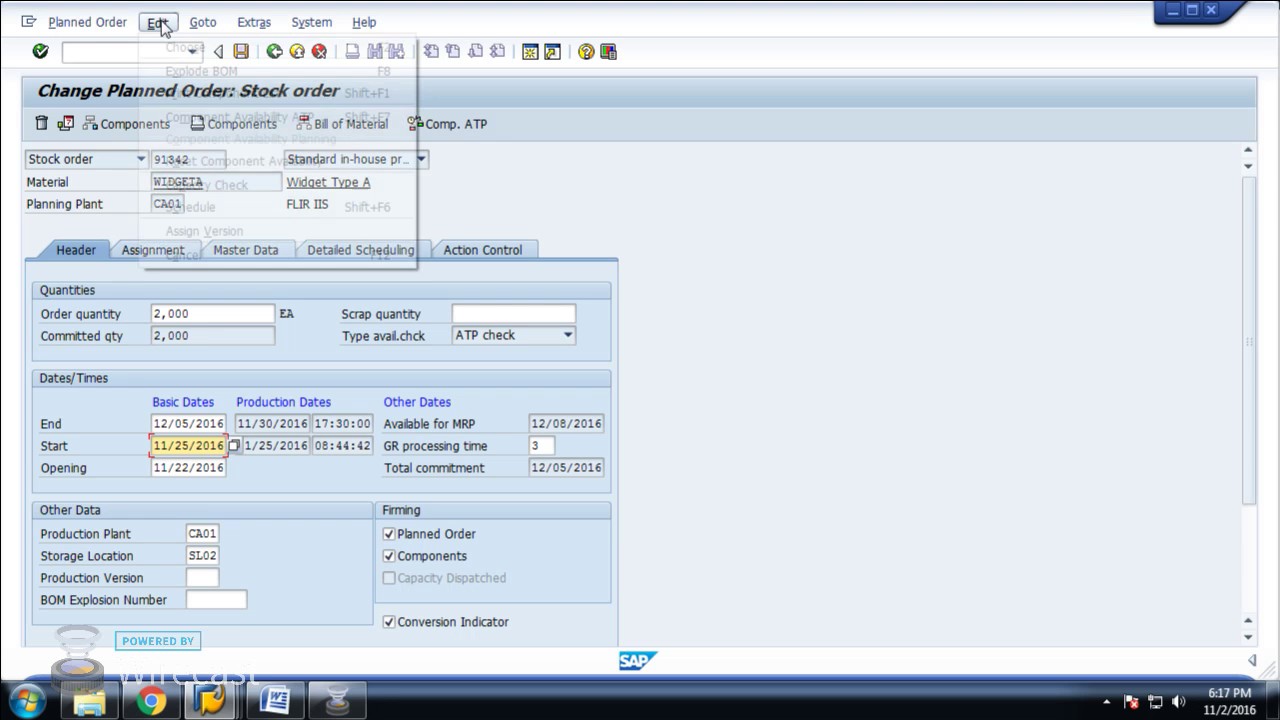
Task: Click the green Enter checkmark icon
Action: tap(40, 51)
